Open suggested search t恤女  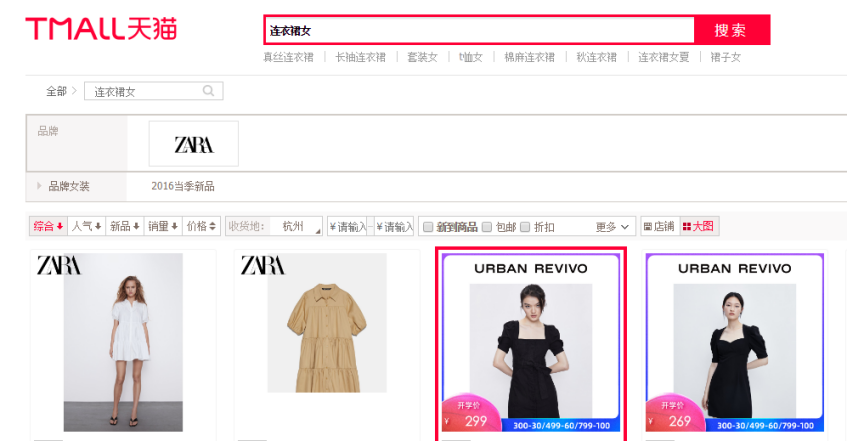[471, 57]
